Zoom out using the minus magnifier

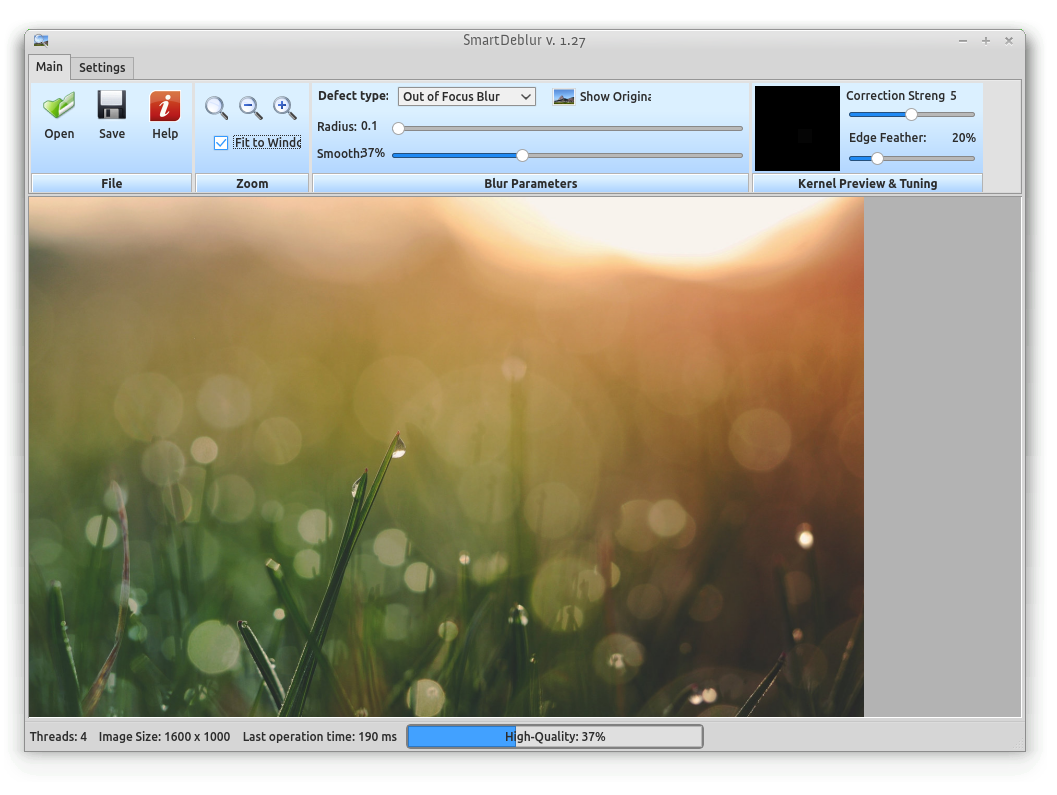click(251, 108)
